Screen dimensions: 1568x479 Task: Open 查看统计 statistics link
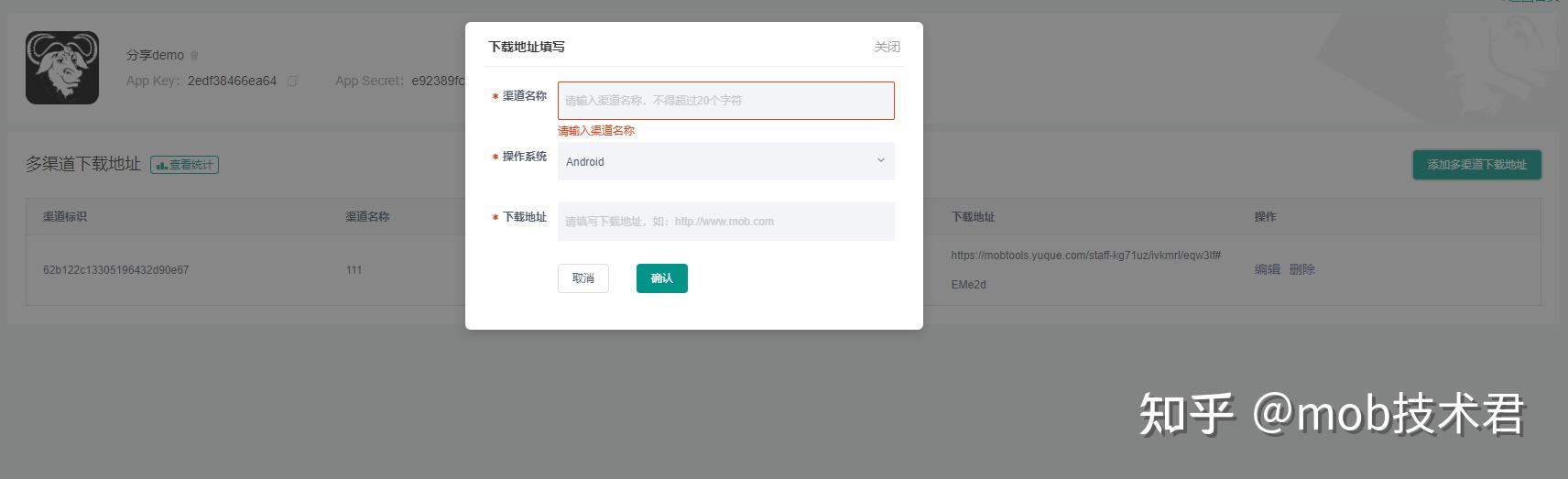185,165
